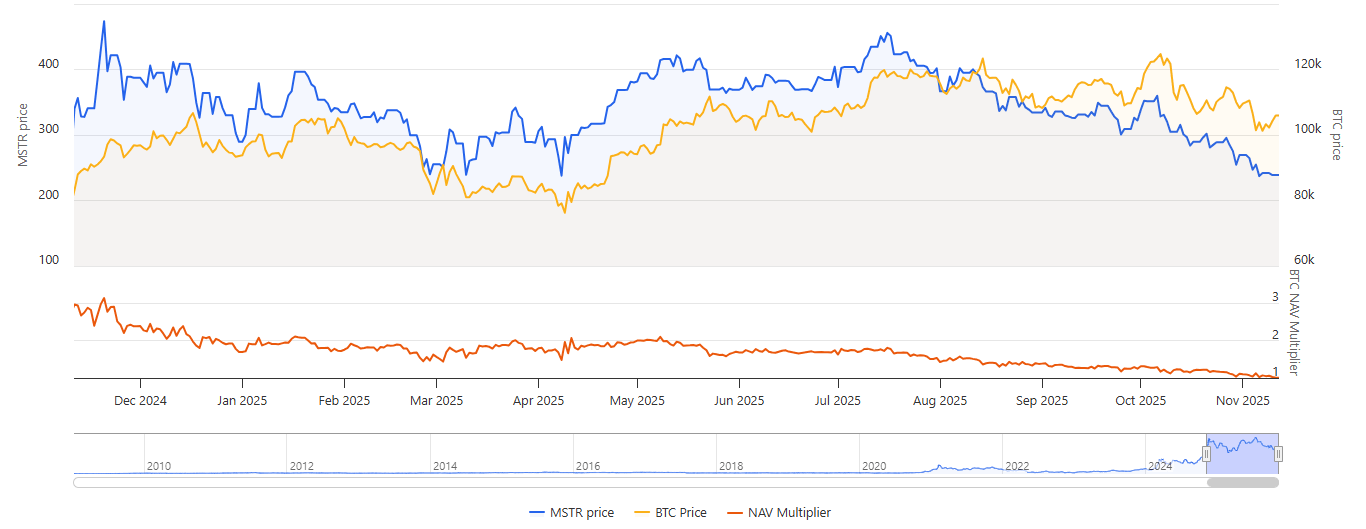This screenshot has height=529, width=1366.
Task: Click 2010 in the navigator timeline
Action: (x=159, y=466)
